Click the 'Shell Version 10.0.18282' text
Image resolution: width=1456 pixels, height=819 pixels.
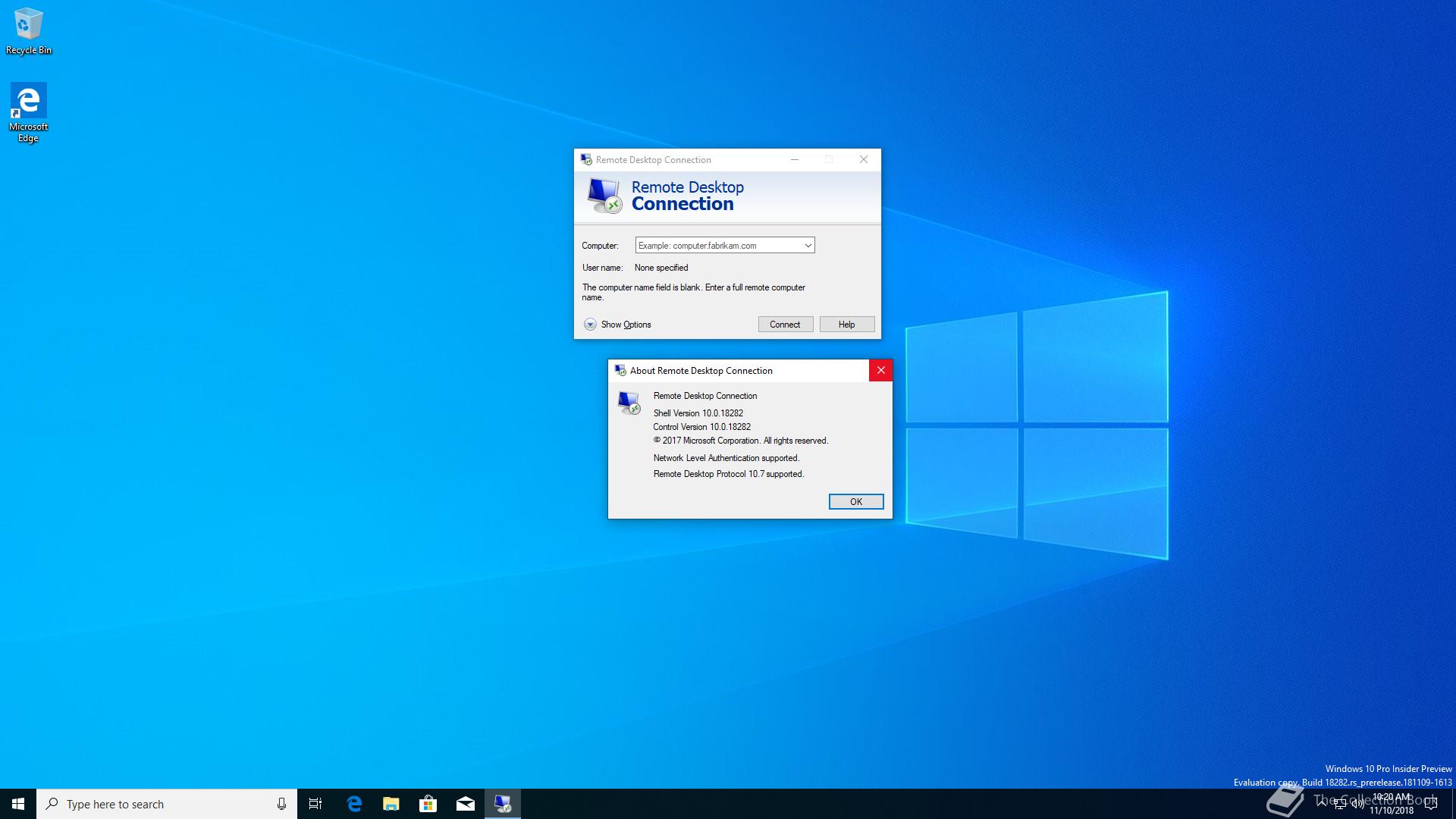click(698, 413)
